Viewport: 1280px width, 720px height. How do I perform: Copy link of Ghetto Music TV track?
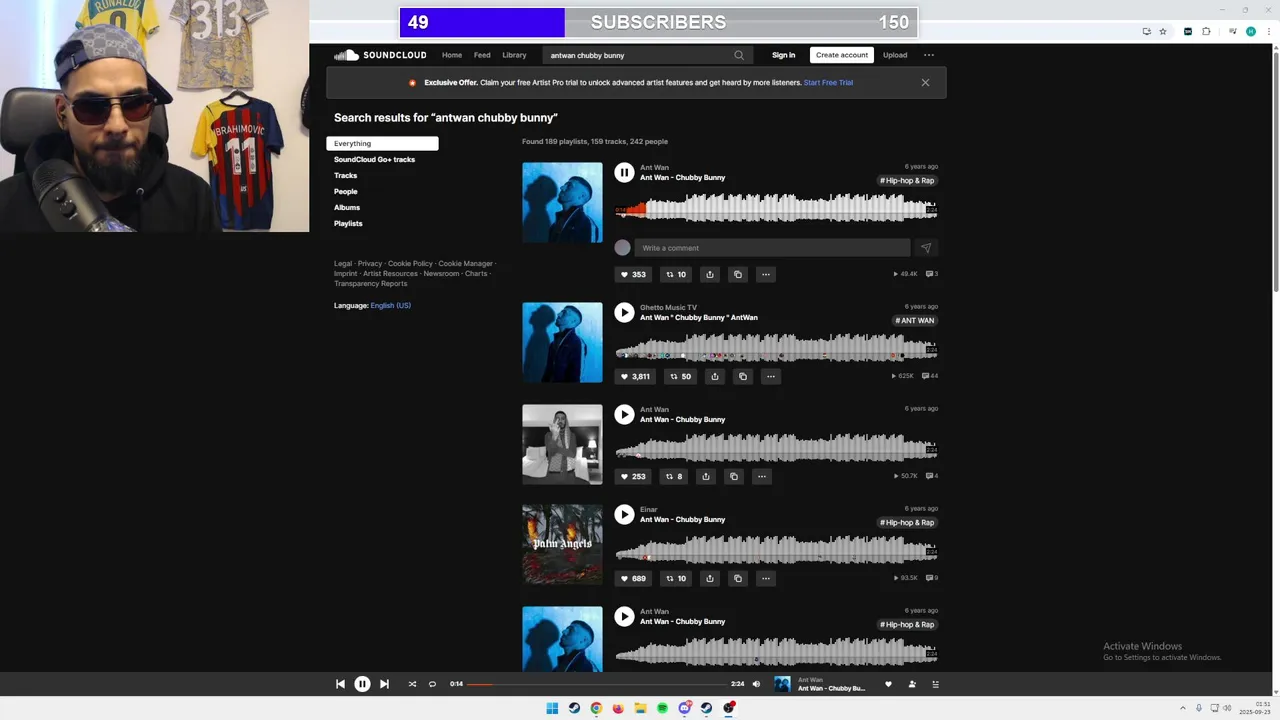(742, 376)
